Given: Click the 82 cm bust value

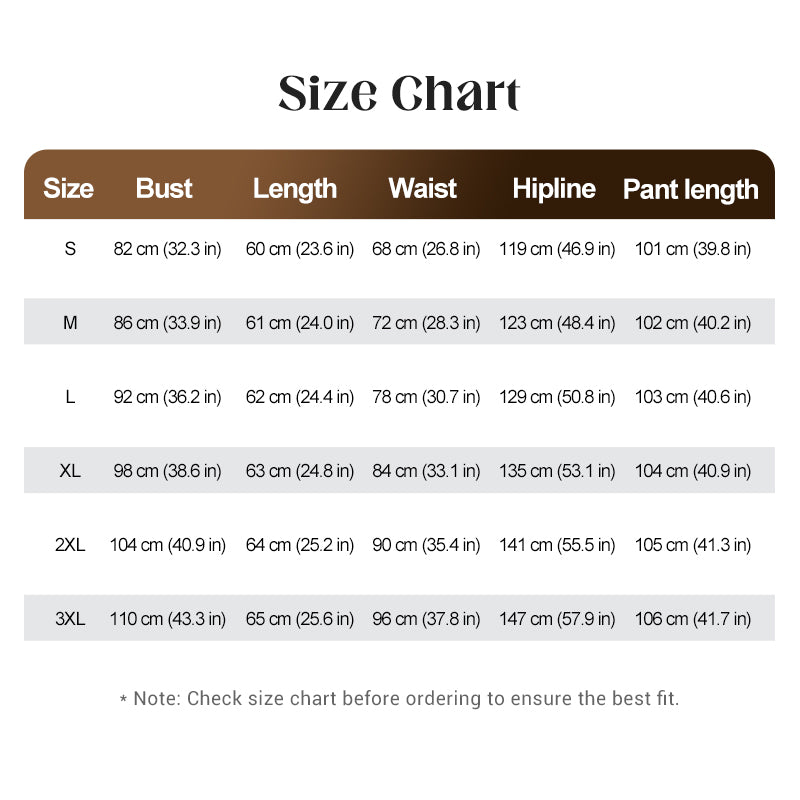Looking at the screenshot, I should point(167,249).
